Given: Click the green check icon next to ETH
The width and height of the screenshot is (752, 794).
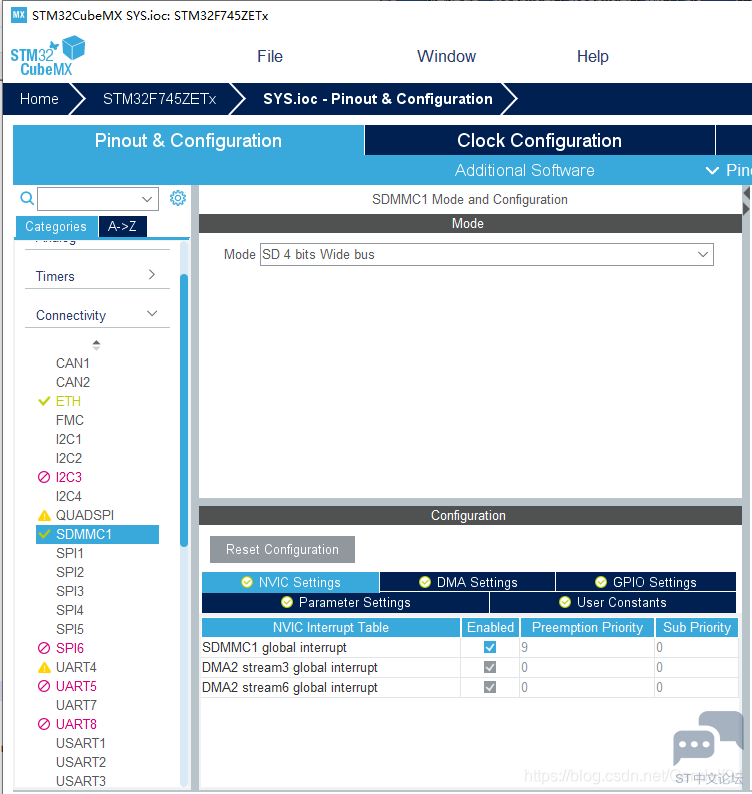Looking at the screenshot, I should (44, 402).
